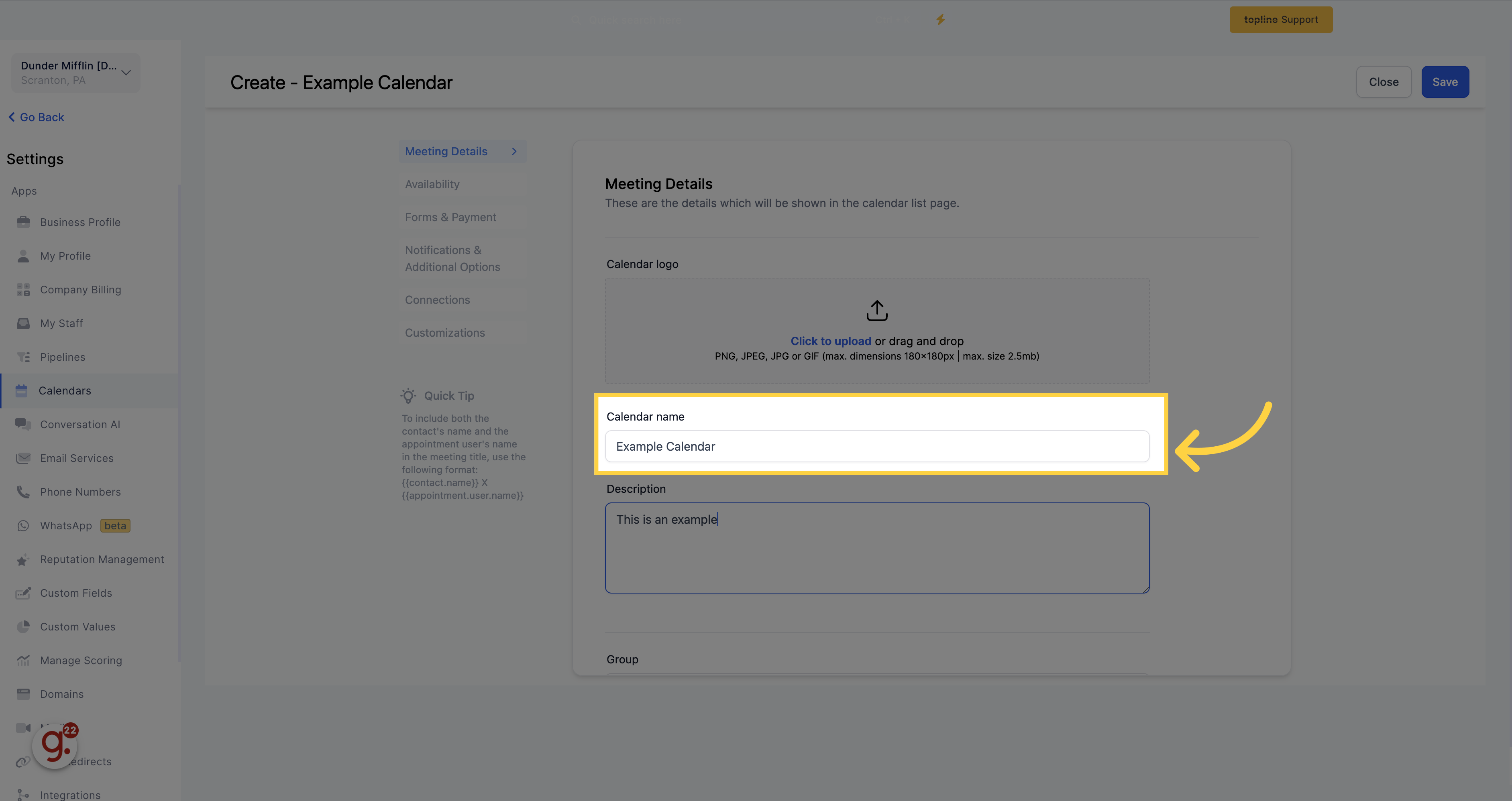1512x801 pixels.
Task: Follow the Go Back link
Action: (37, 117)
